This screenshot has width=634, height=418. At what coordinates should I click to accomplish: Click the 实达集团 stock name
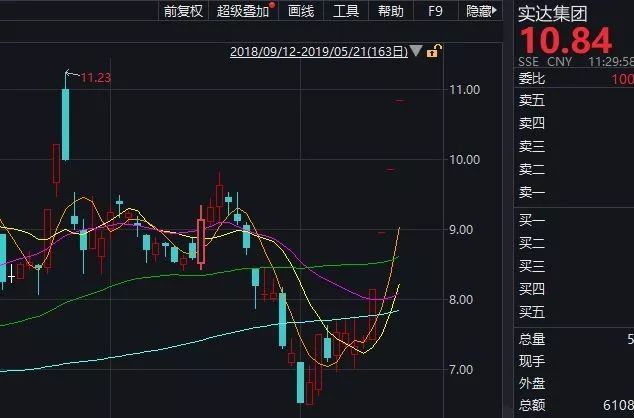(x=552, y=14)
